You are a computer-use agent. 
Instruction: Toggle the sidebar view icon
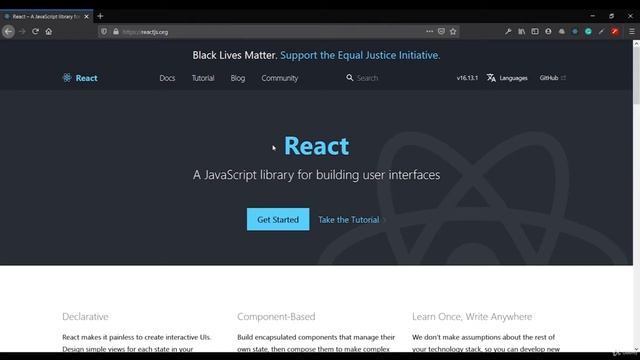click(x=535, y=31)
